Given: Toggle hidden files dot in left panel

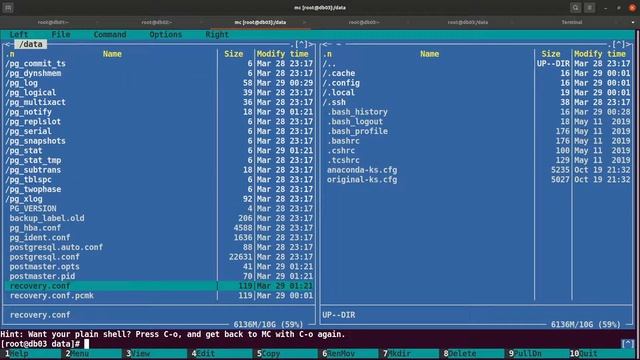Looking at the screenshot, I should pos(292,44).
